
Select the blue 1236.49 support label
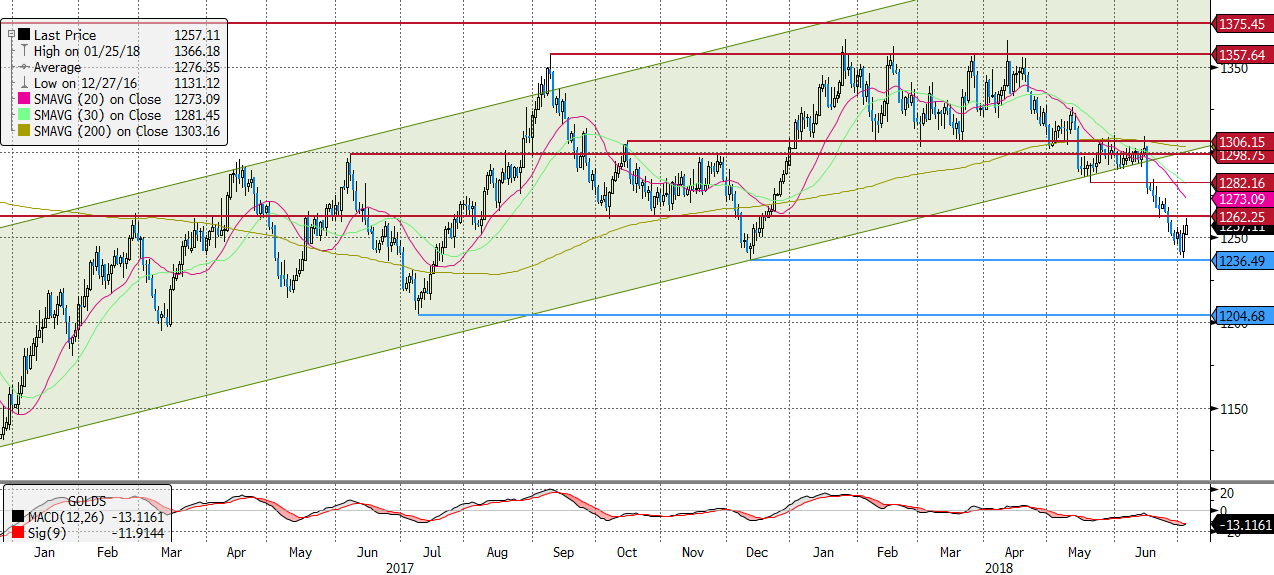pyautogui.click(x=1241, y=260)
